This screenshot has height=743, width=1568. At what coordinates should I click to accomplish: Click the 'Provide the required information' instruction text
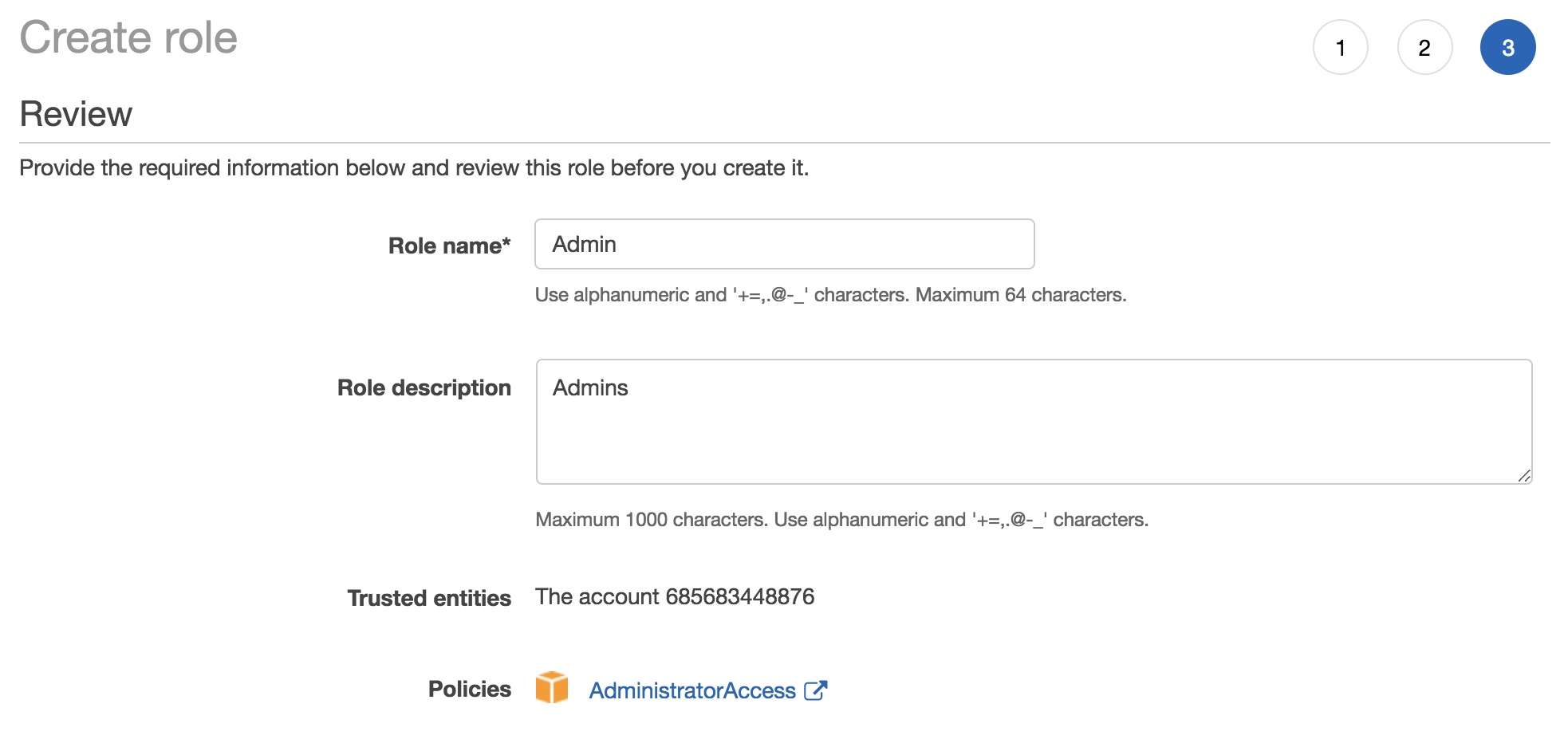(413, 168)
